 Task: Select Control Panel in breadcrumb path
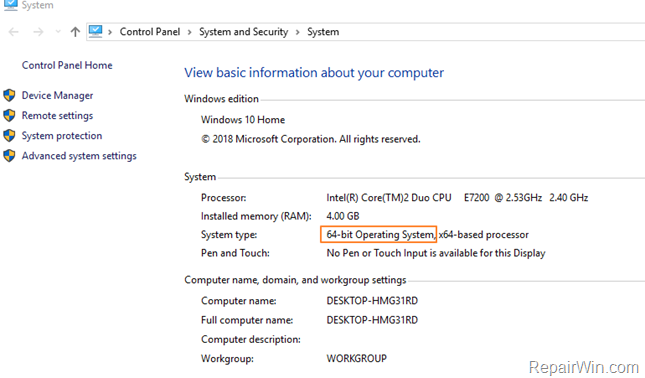150,32
